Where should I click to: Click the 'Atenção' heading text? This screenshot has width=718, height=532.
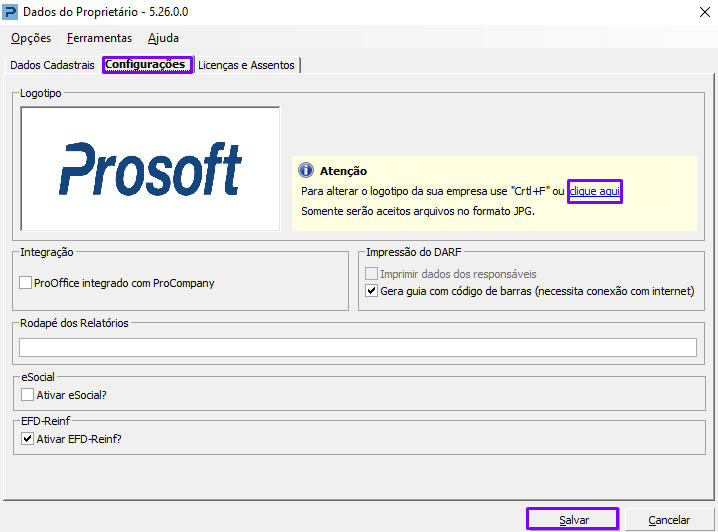click(x=343, y=171)
